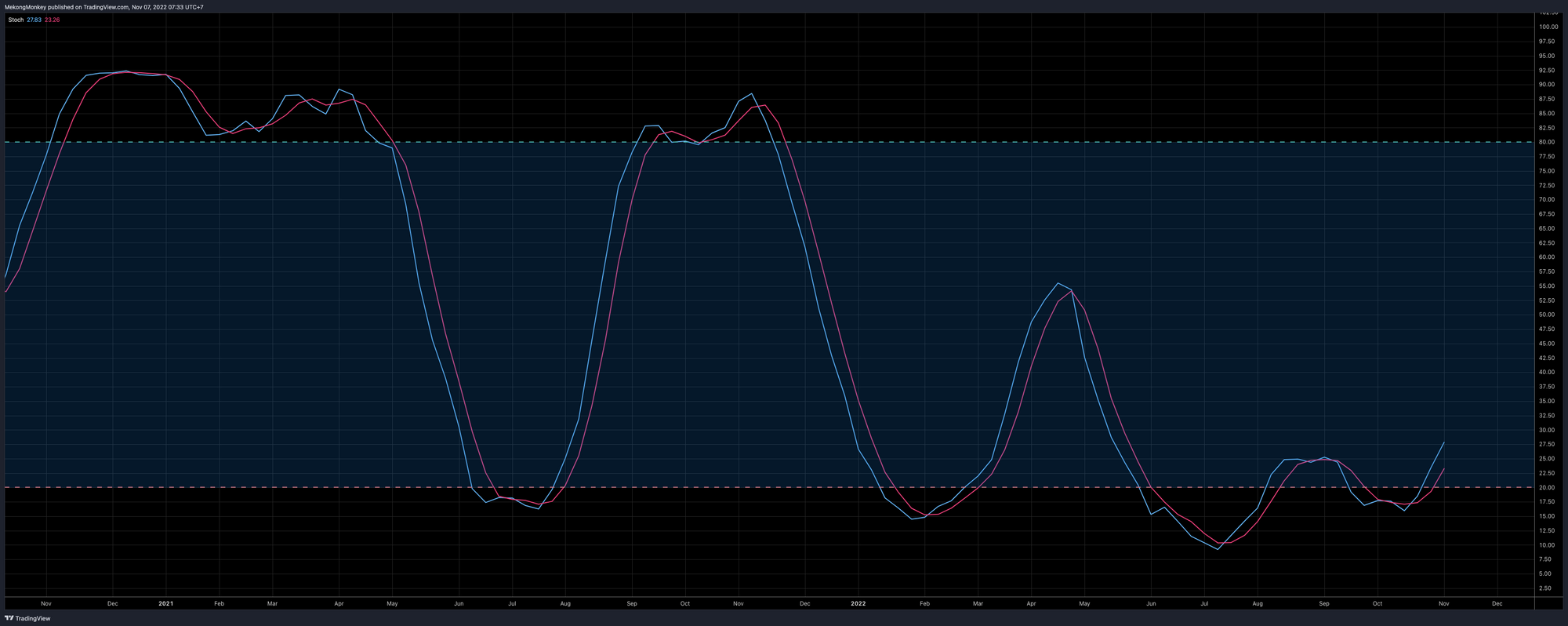Click the 25.00 price scale label

pyautogui.click(x=1546, y=458)
